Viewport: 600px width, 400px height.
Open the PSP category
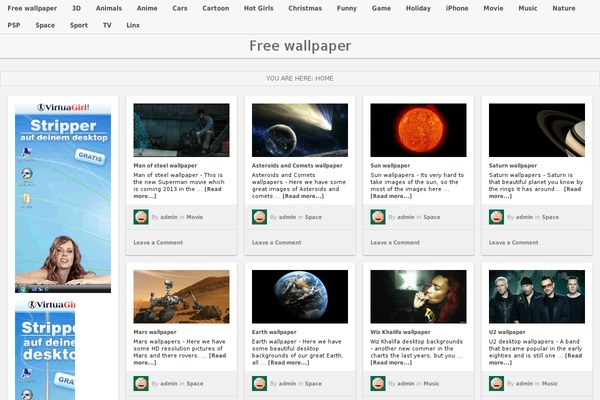[x=14, y=25]
